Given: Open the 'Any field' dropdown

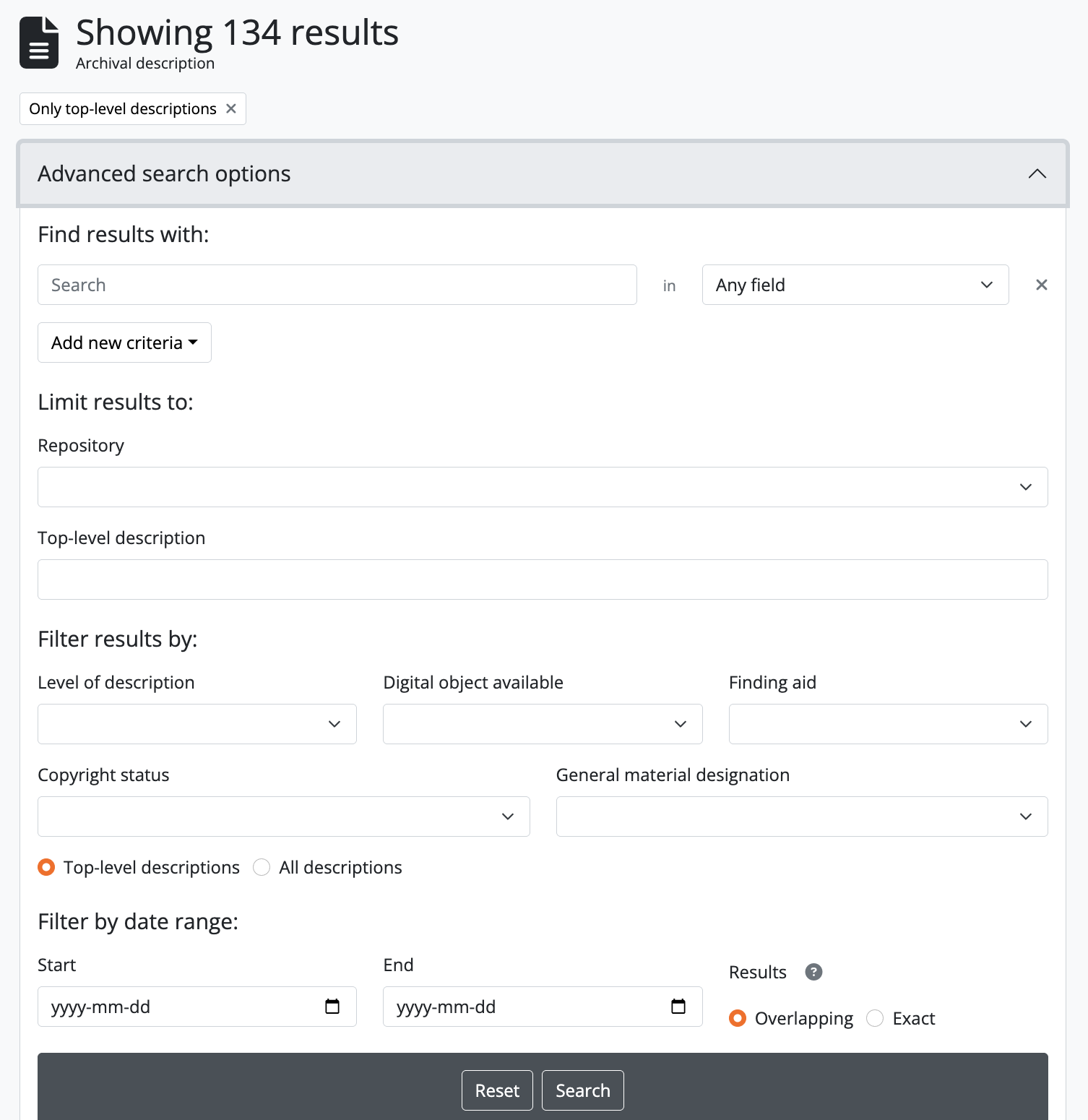Looking at the screenshot, I should (x=855, y=285).
